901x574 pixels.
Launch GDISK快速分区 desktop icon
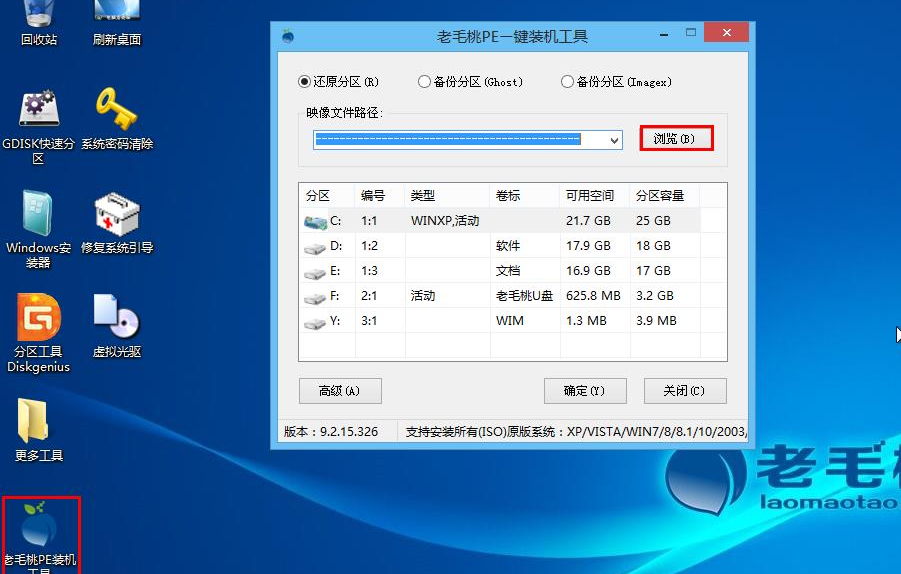pyautogui.click(x=38, y=126)
